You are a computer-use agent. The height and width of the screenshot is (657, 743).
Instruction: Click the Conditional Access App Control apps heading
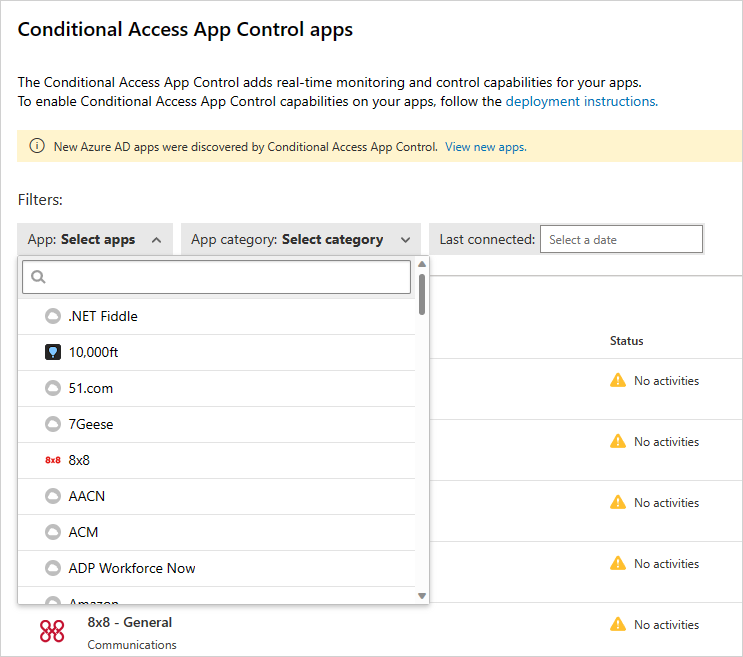coord(185,29)
